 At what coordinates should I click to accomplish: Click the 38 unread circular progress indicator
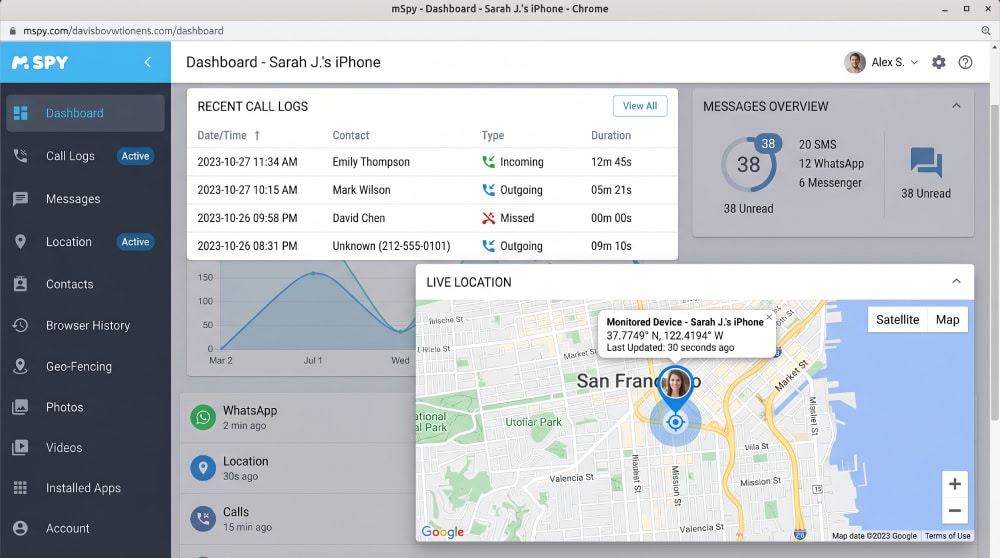click(x=749, y=163)
